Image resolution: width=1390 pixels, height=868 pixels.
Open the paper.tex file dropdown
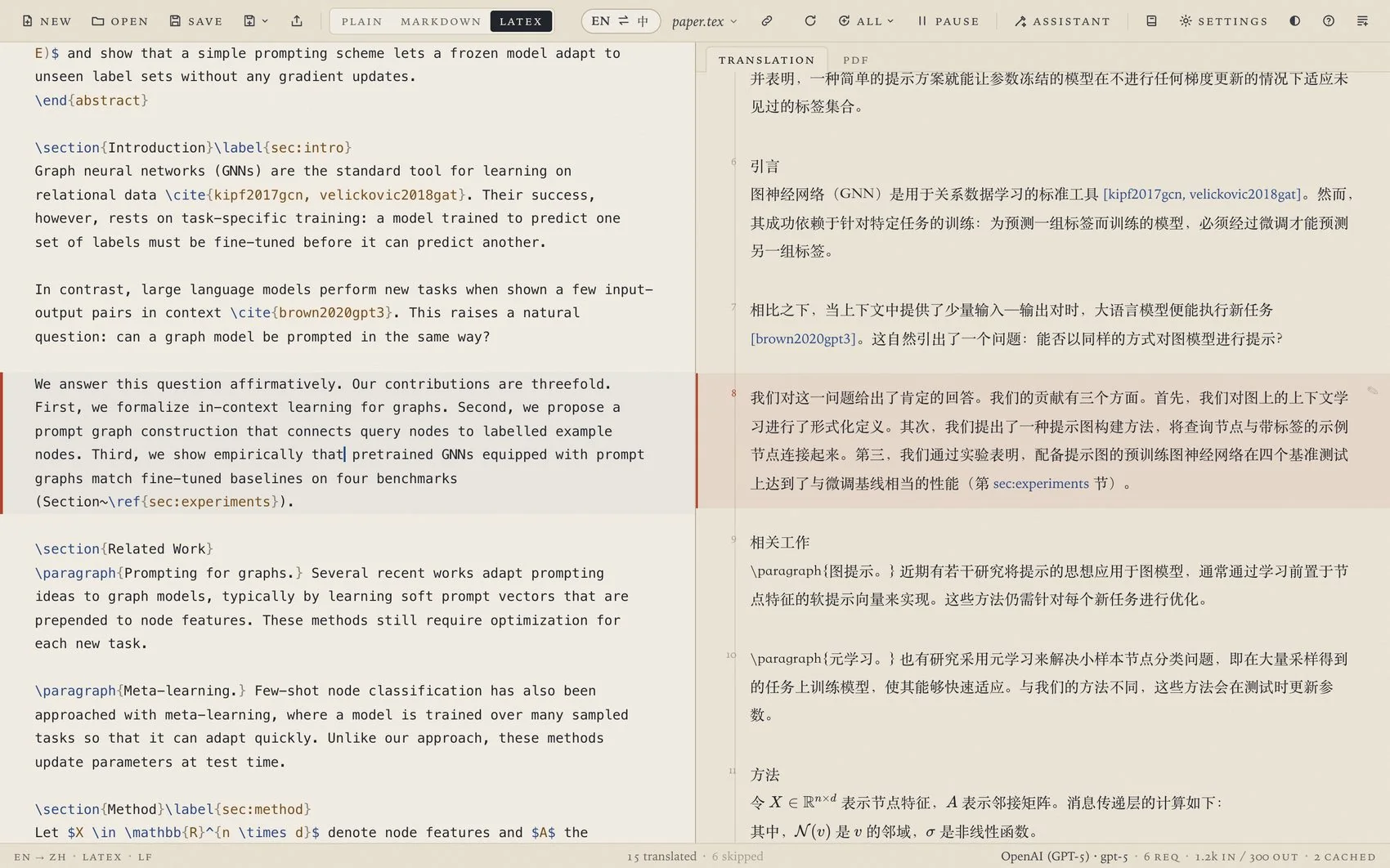pos(705,21)
